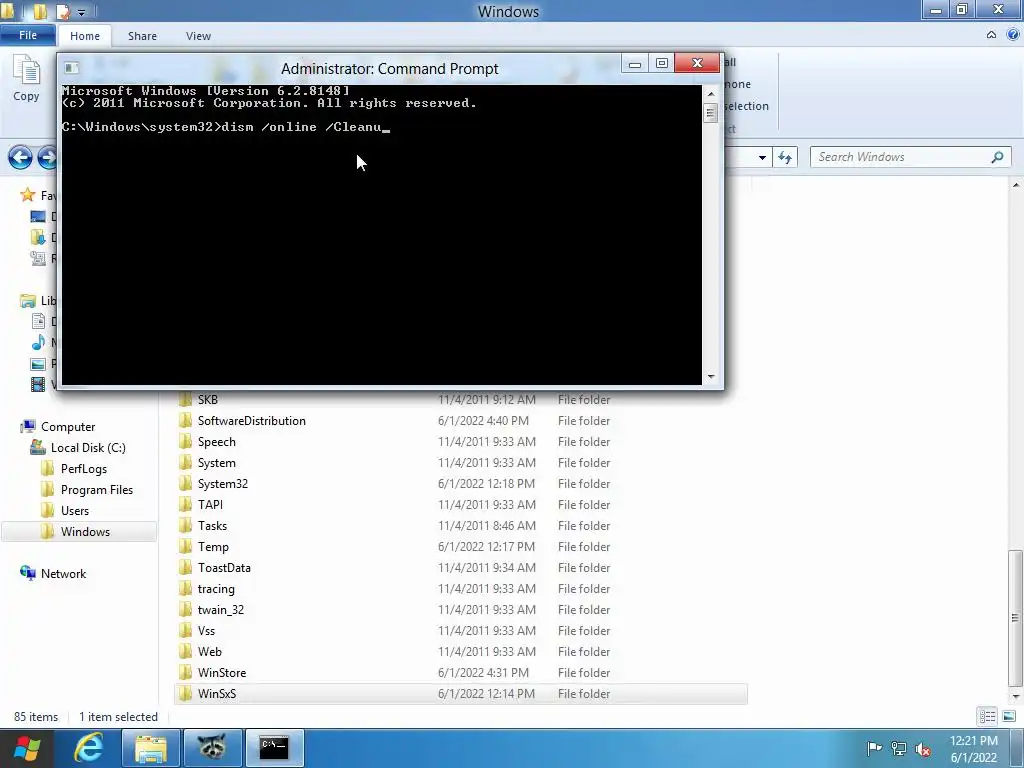1024x768 pixels.
Task: Click the Quick Access Toolbar dropdown arrow
Action: (82, 12)
